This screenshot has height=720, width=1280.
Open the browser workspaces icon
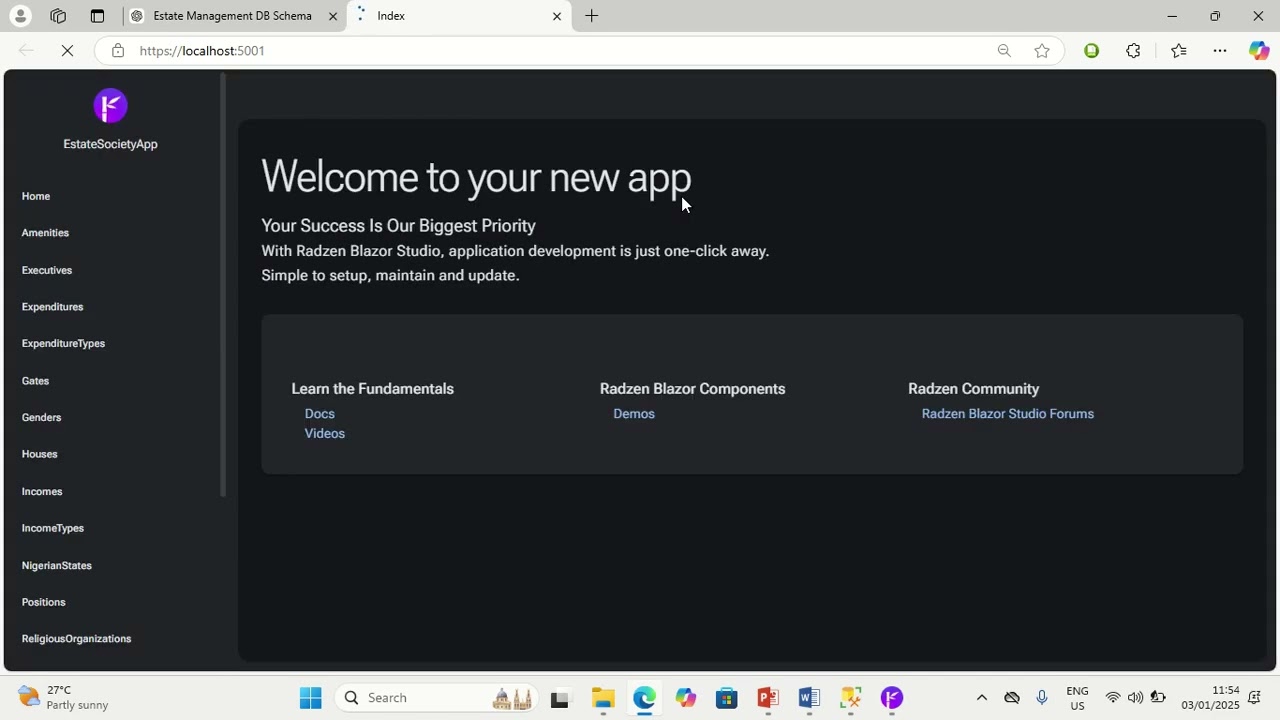pos(58,16)
